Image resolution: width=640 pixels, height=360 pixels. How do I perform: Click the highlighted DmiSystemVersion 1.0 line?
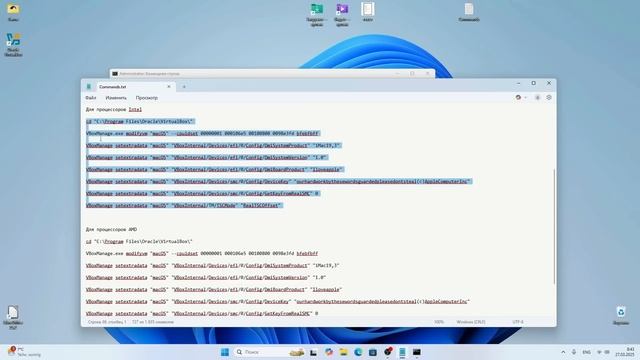[207, 157]
